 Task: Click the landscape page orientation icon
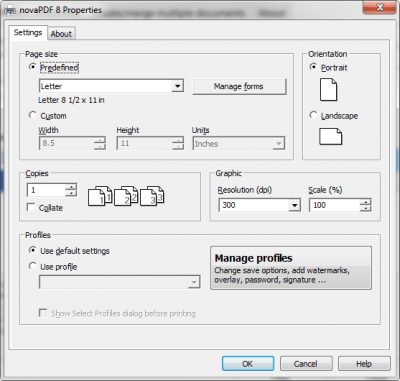click(x=330, y=137)
